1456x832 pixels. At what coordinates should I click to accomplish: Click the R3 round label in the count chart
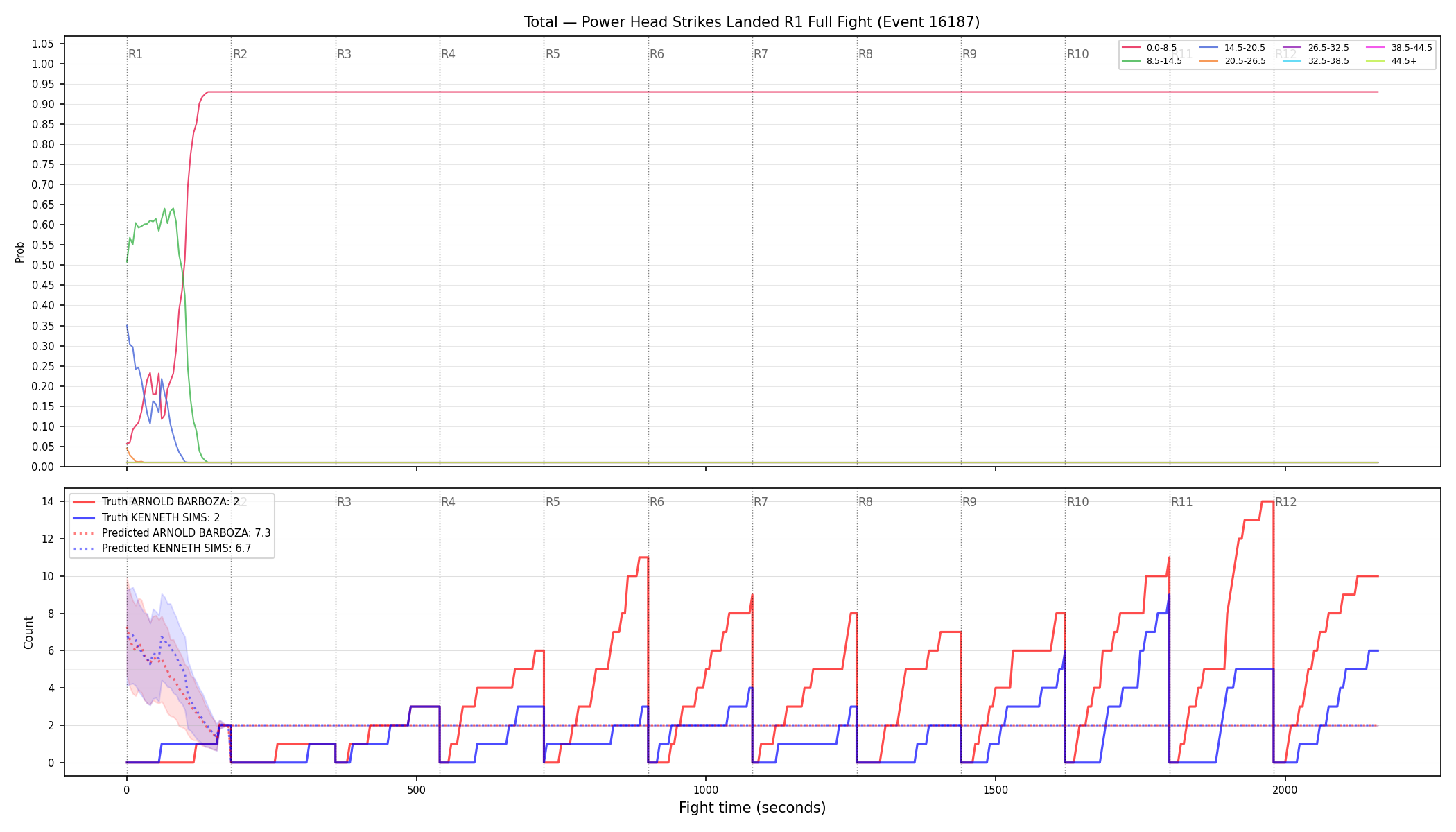tap(344, 502)
